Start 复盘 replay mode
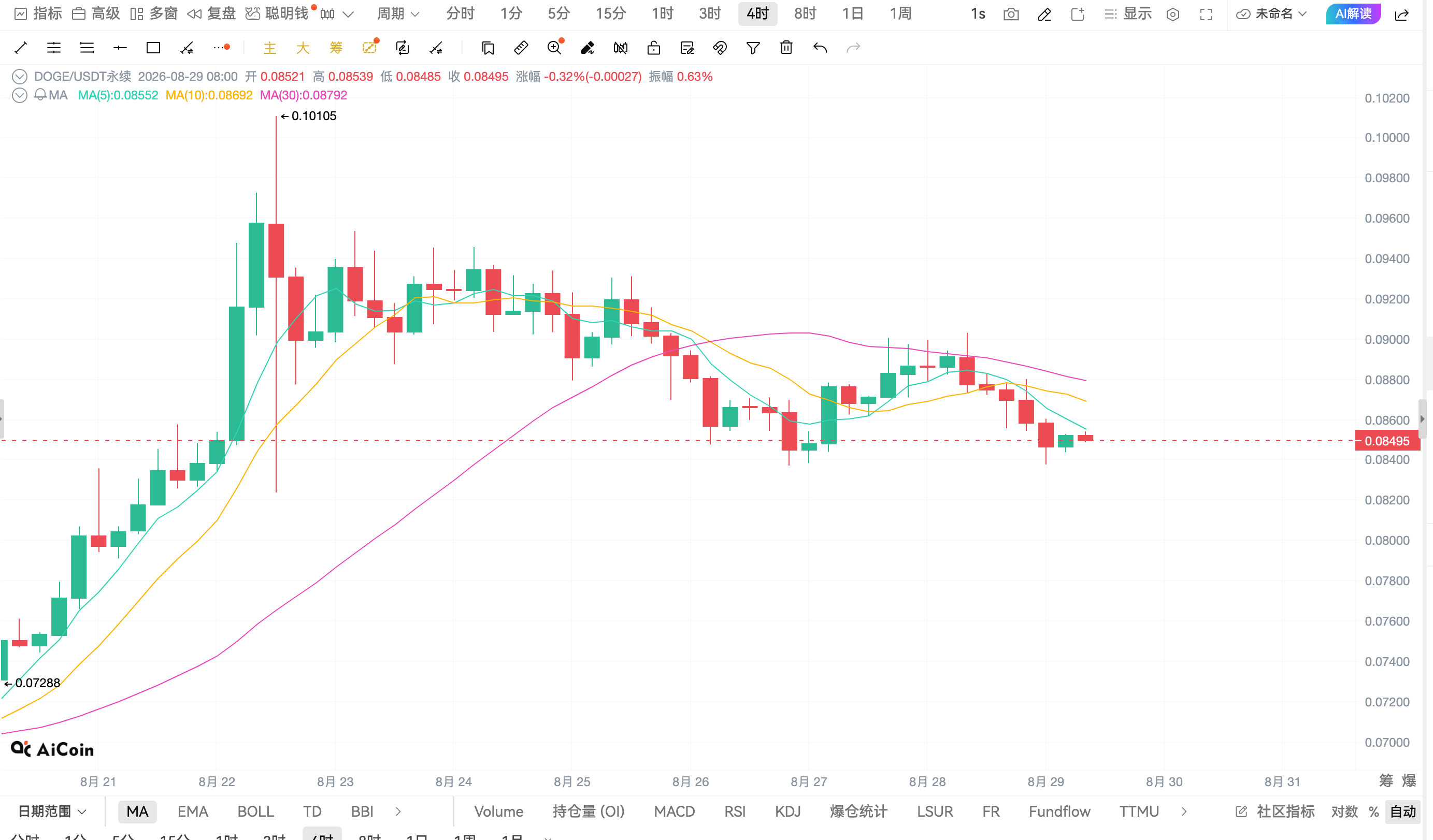The height and width of the screenshot is (840, 1433). point(211,13)
